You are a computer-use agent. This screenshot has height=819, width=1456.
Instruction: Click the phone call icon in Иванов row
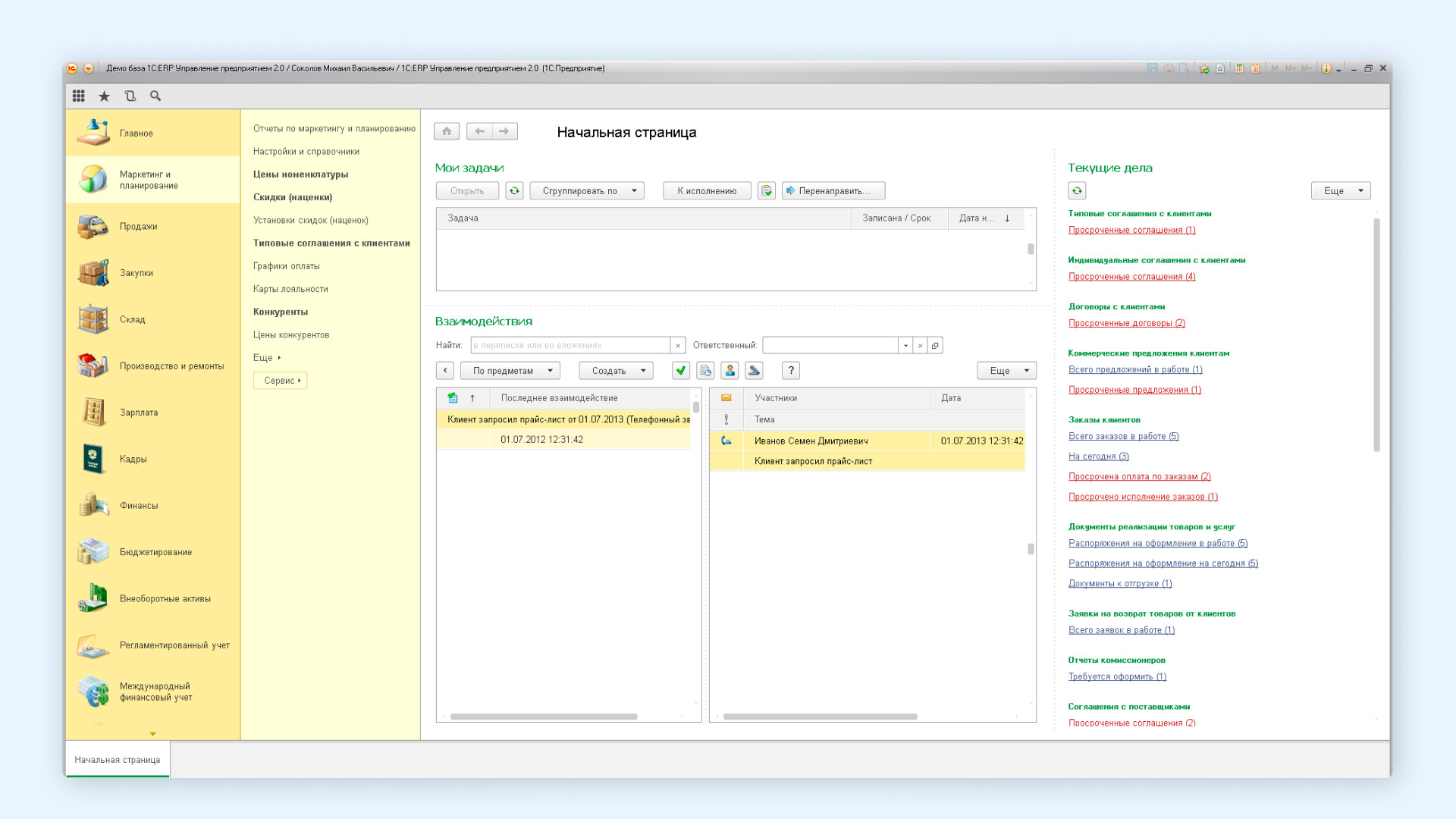pos(726,441)
